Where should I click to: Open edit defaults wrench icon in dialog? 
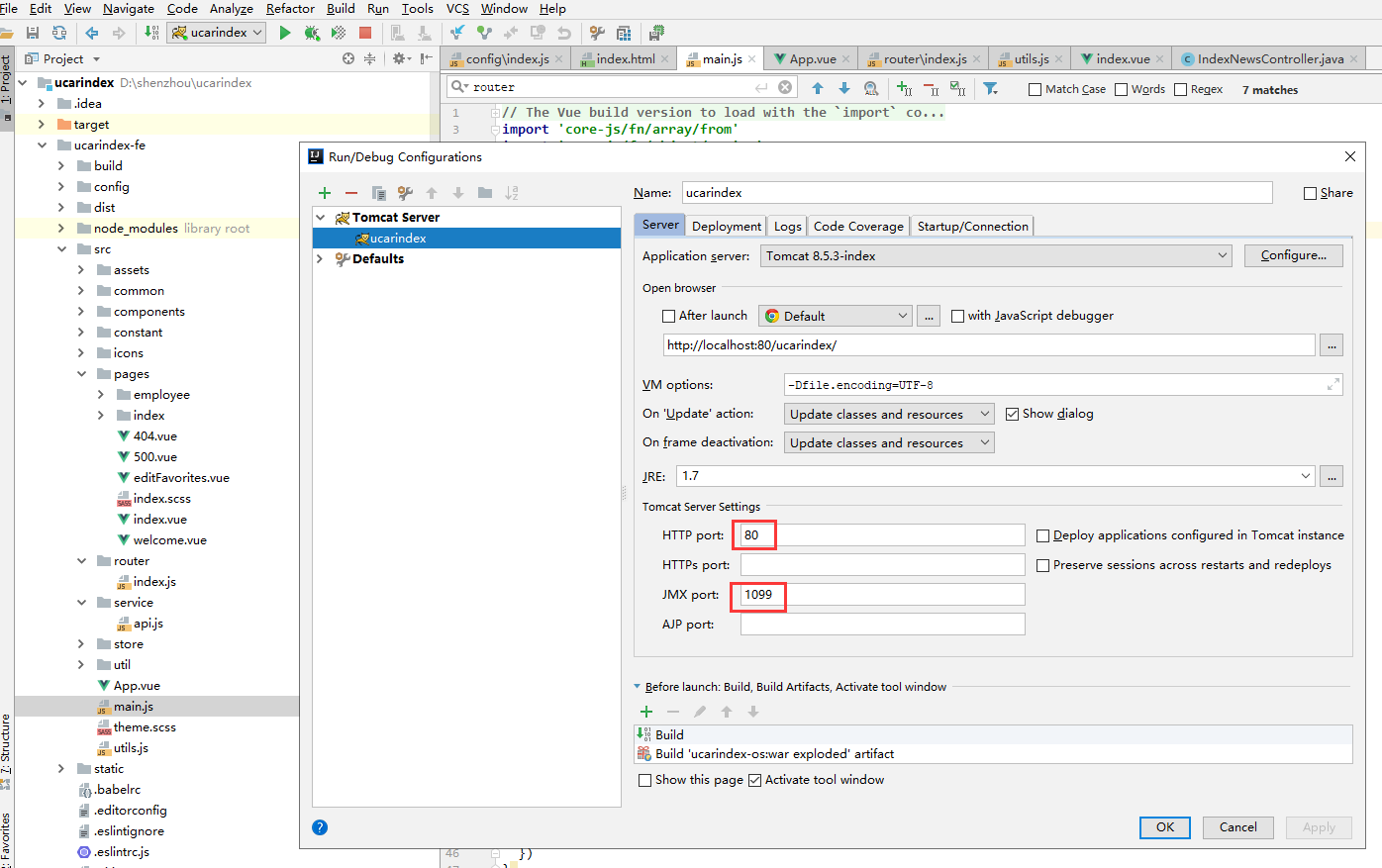[405, 193]
